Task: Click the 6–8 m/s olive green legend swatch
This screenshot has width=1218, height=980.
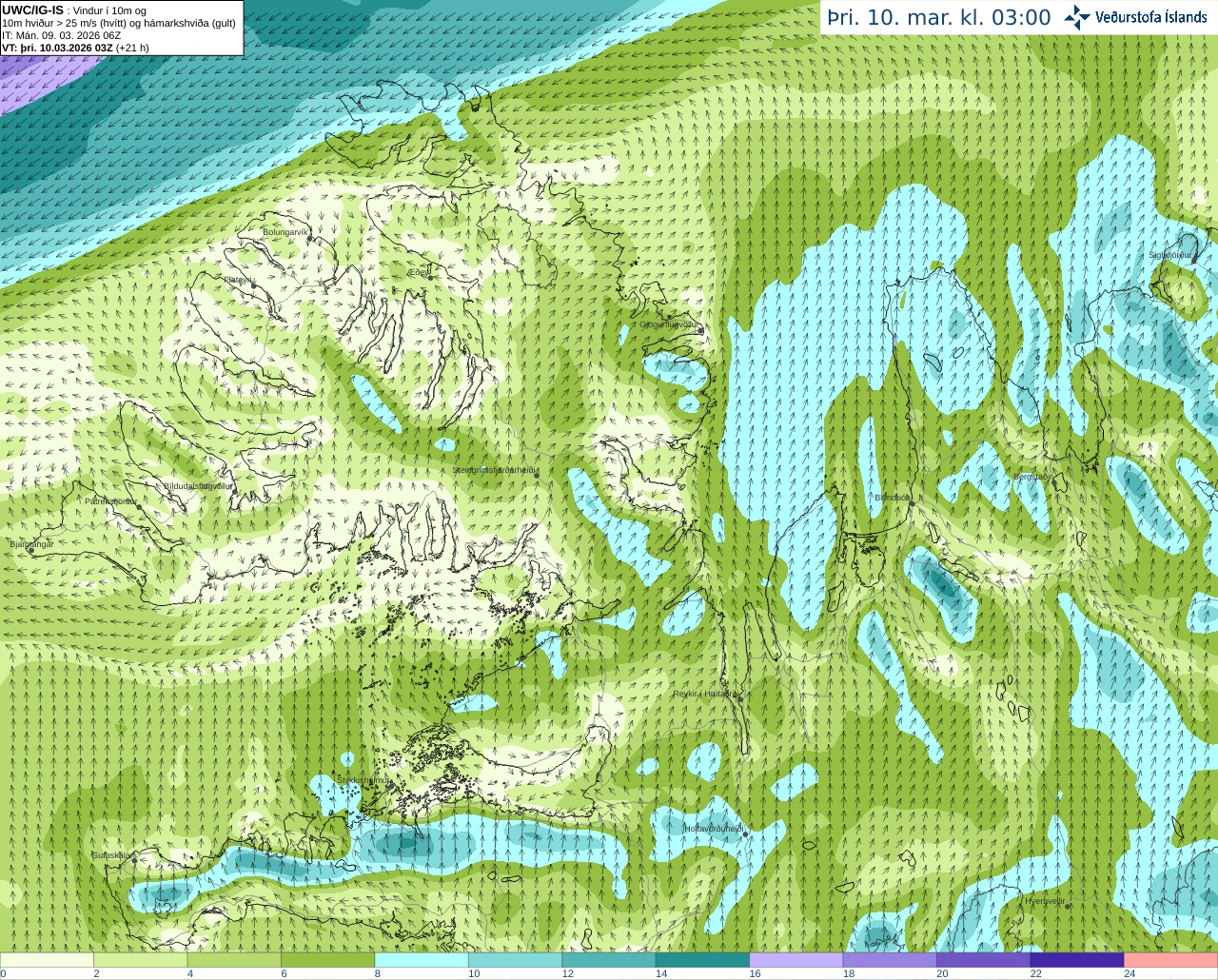Action: 327,960
